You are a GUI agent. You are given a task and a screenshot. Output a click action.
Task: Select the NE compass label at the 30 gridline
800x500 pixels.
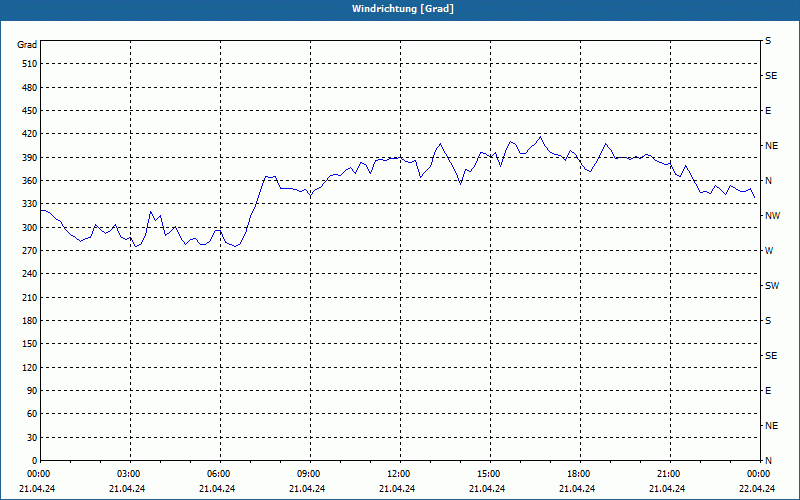(x=771, y=426)
